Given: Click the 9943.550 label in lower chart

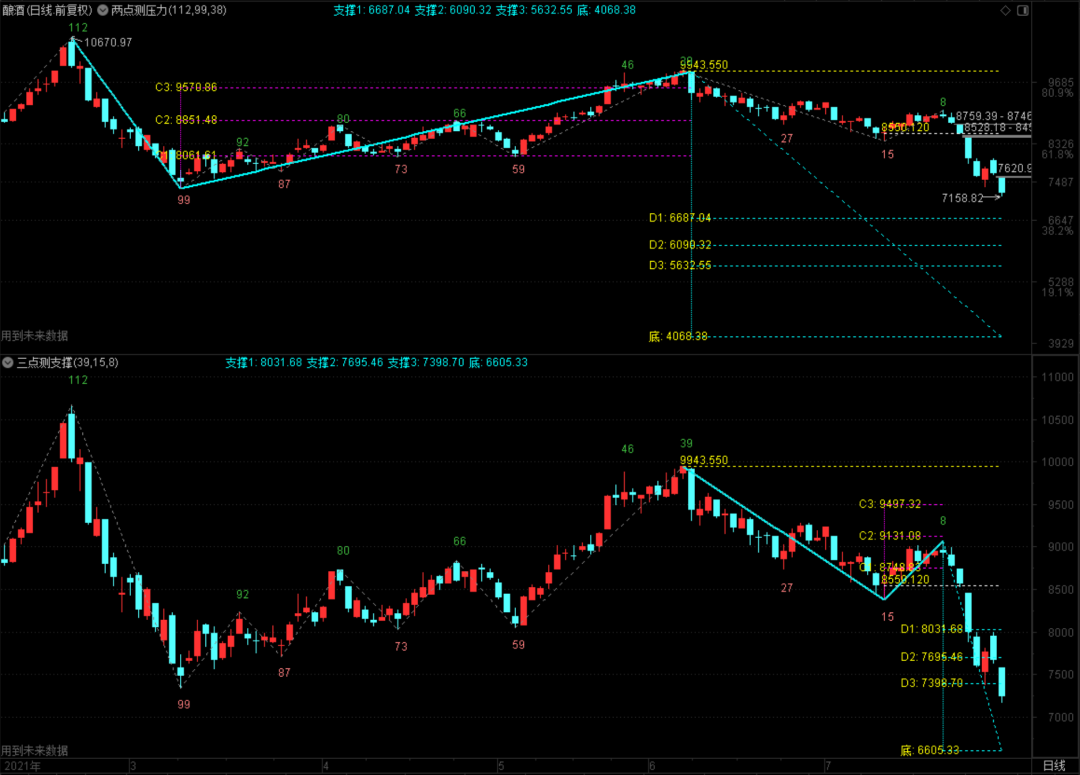Looking at the screenshot, I should pyautogui.click(x=704, y=460).
